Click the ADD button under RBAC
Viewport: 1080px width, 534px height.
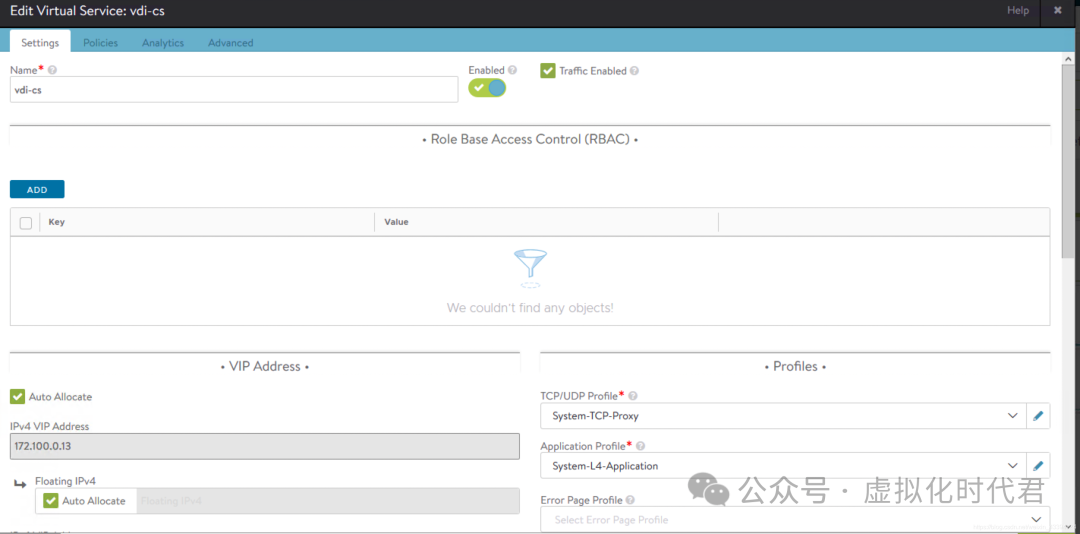[37, 189]
